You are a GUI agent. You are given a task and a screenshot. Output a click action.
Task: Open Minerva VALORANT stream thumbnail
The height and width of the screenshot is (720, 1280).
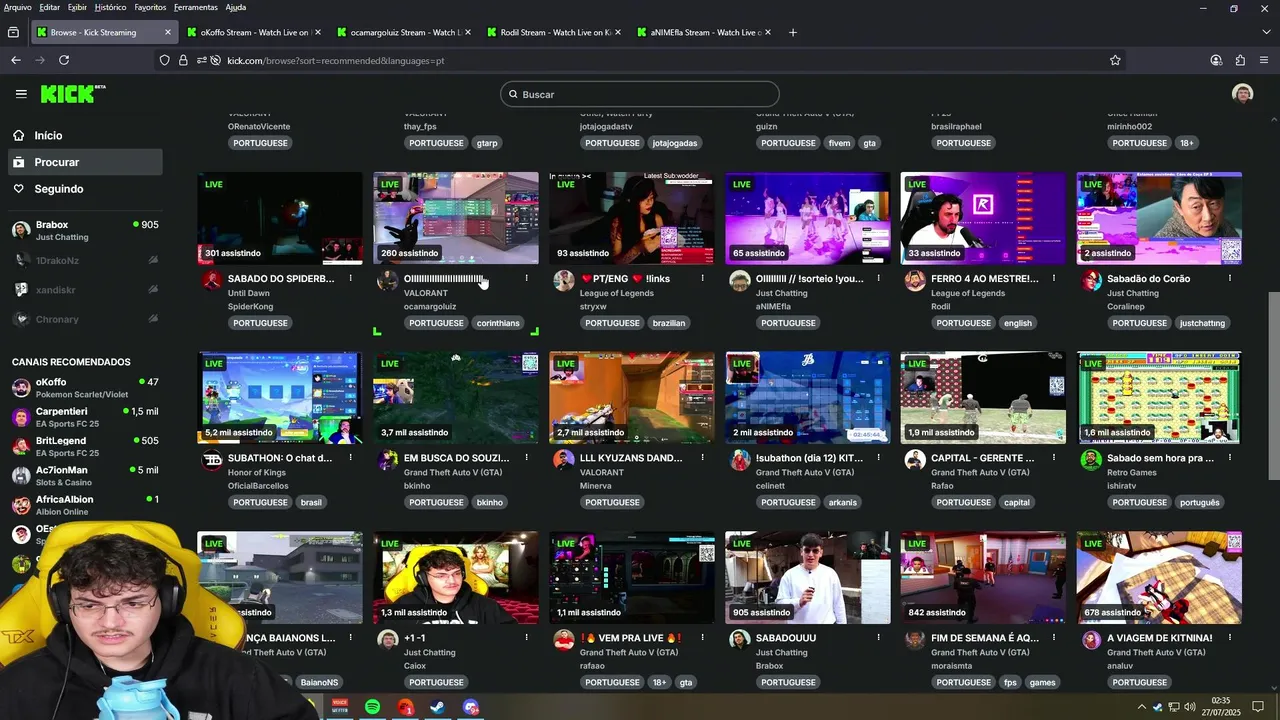(632, 397)
